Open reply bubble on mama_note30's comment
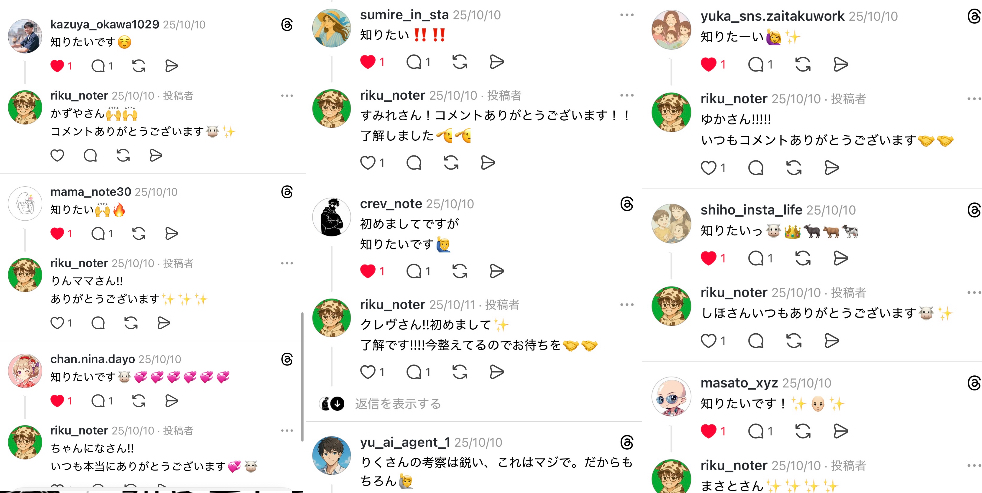Screen dimensions: 982x493 (99, 234)
